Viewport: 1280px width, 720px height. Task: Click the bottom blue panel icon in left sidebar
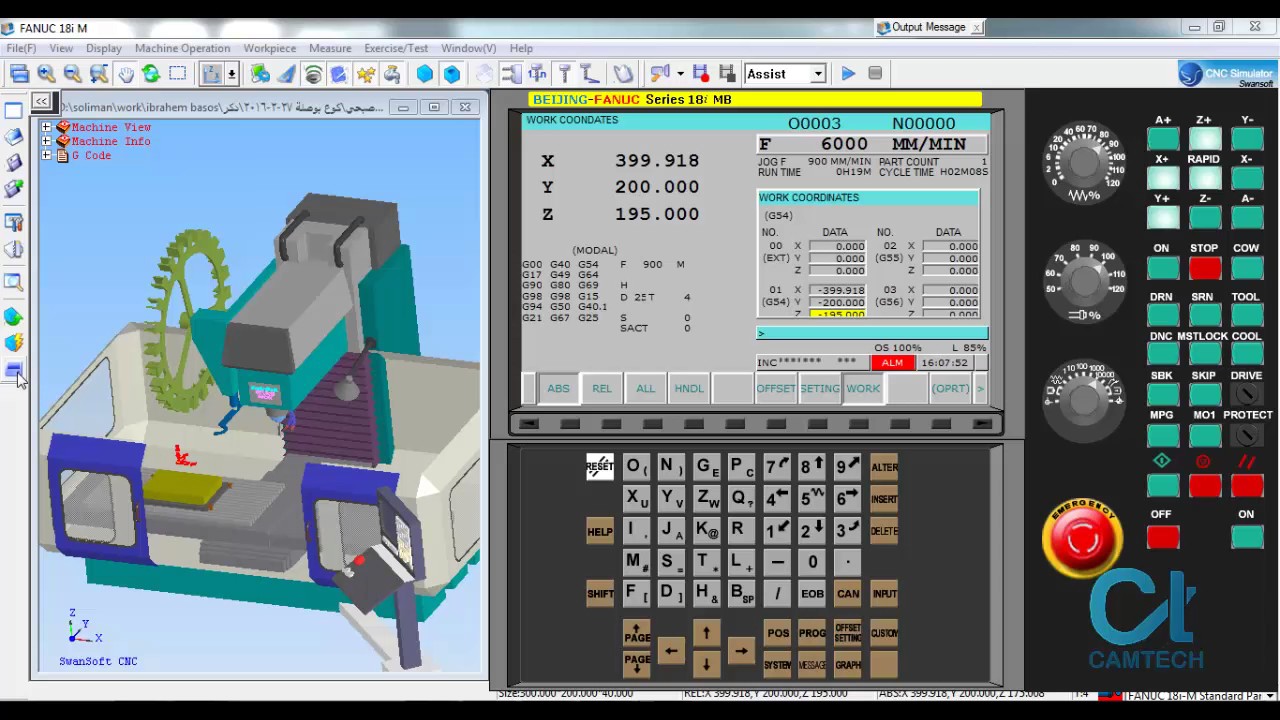tap(13, 371)
